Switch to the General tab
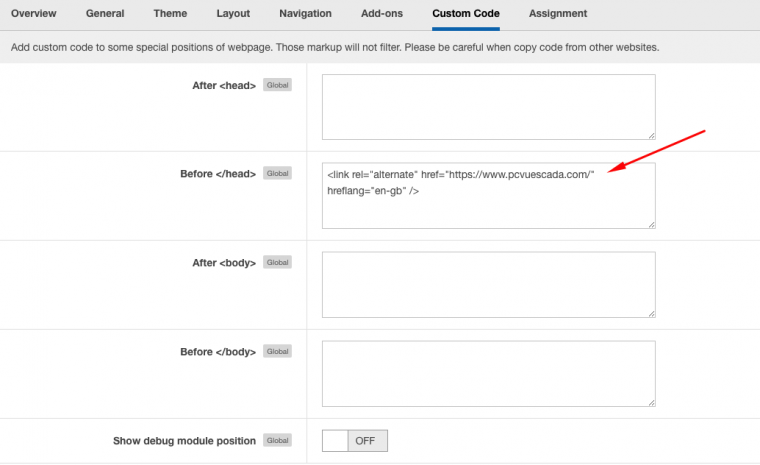Viewport: 760px width, 465px height. (105, 14)
